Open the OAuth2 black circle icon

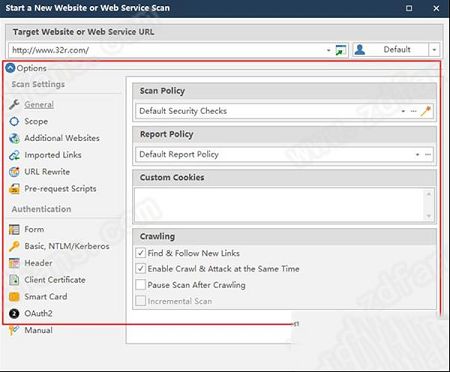tap(14, 314)
